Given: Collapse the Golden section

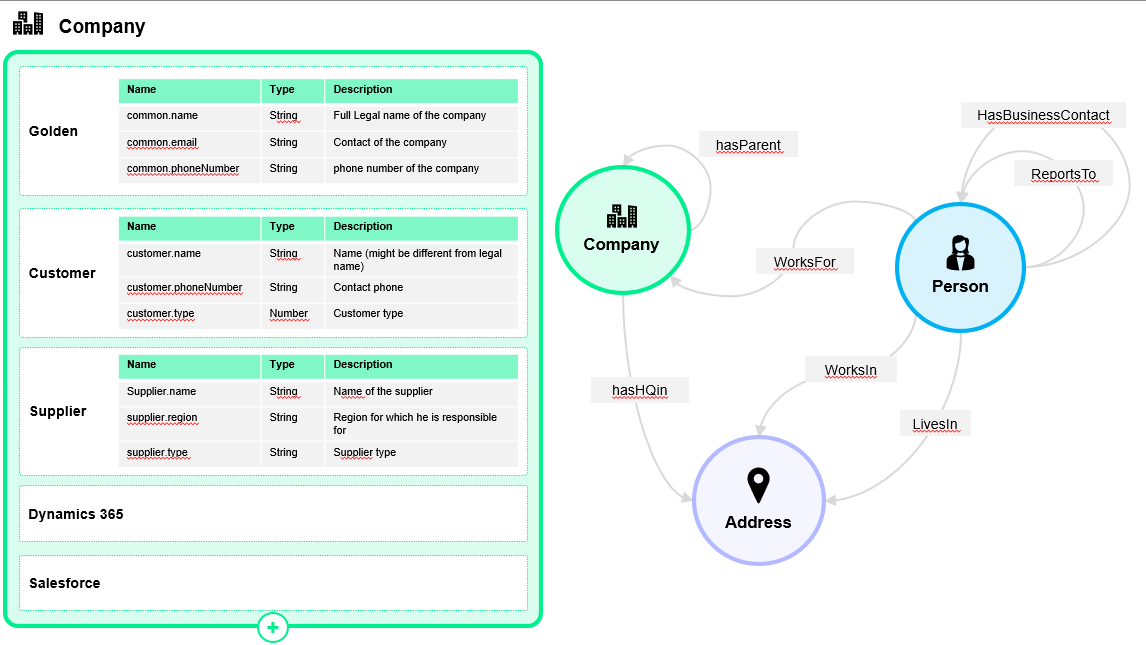Looking at the screenshot, I should click(53, 131).
